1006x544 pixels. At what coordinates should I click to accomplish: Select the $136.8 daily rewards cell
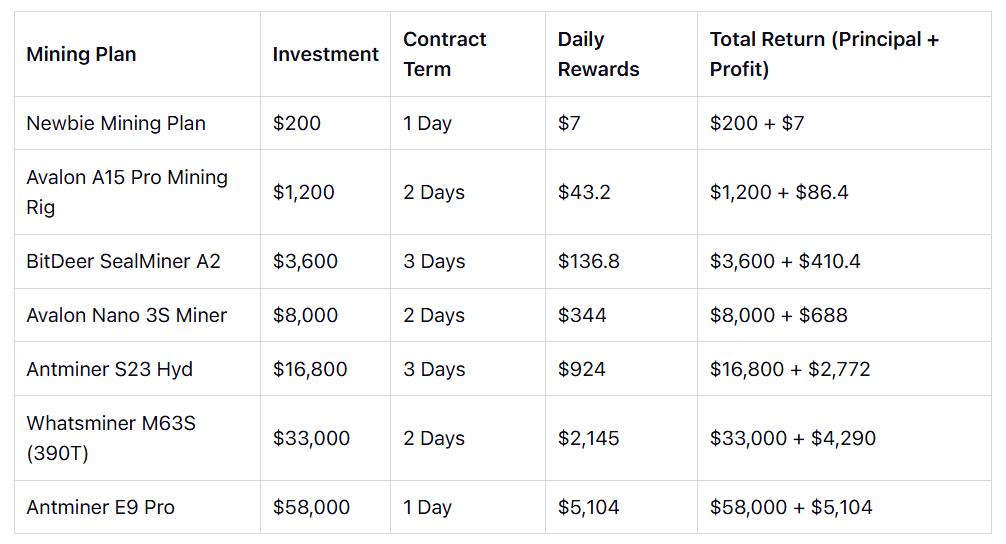[588, 261]
